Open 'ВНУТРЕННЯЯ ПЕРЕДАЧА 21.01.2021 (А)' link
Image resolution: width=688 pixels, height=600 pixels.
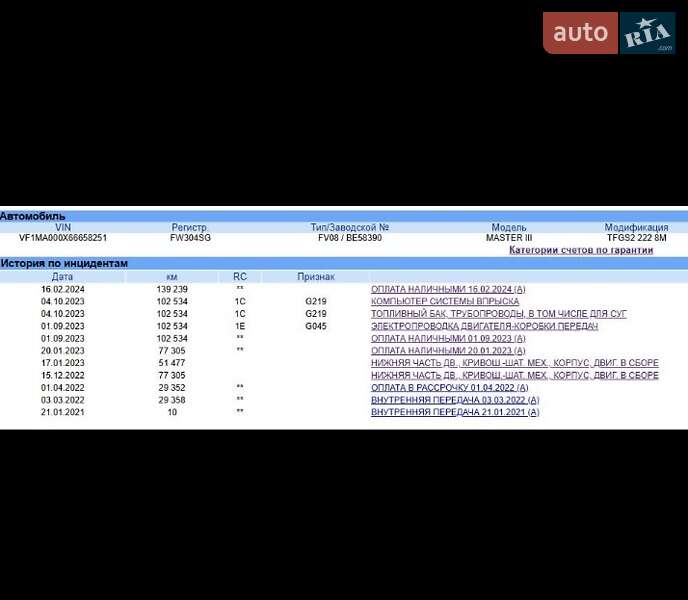455,412
